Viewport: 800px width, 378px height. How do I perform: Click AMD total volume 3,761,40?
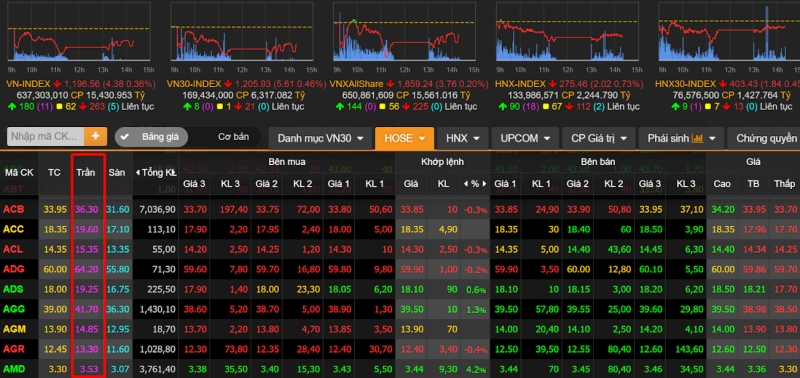157,369
